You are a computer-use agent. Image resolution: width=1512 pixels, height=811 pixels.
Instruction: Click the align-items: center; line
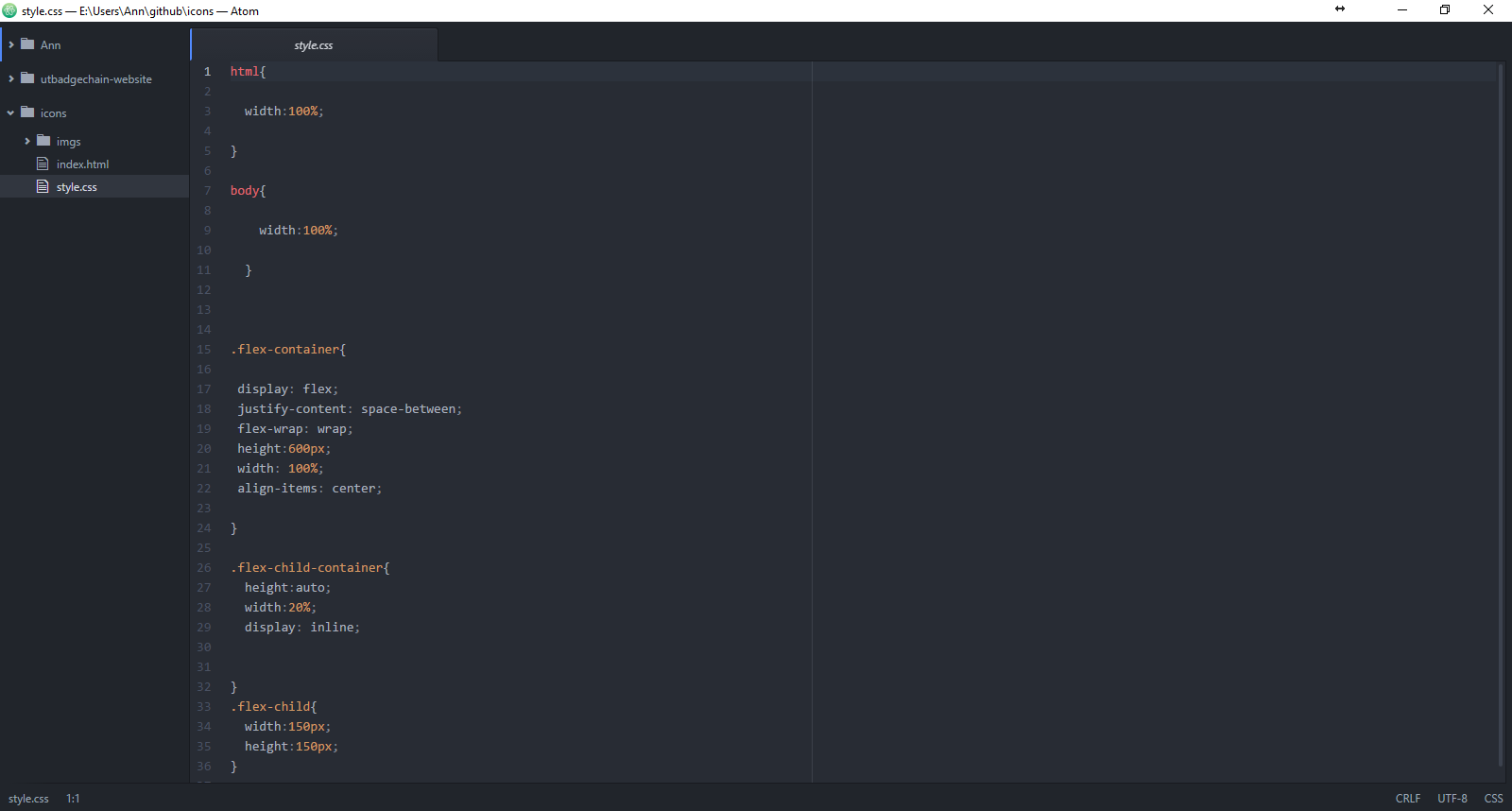coord(310,489)
